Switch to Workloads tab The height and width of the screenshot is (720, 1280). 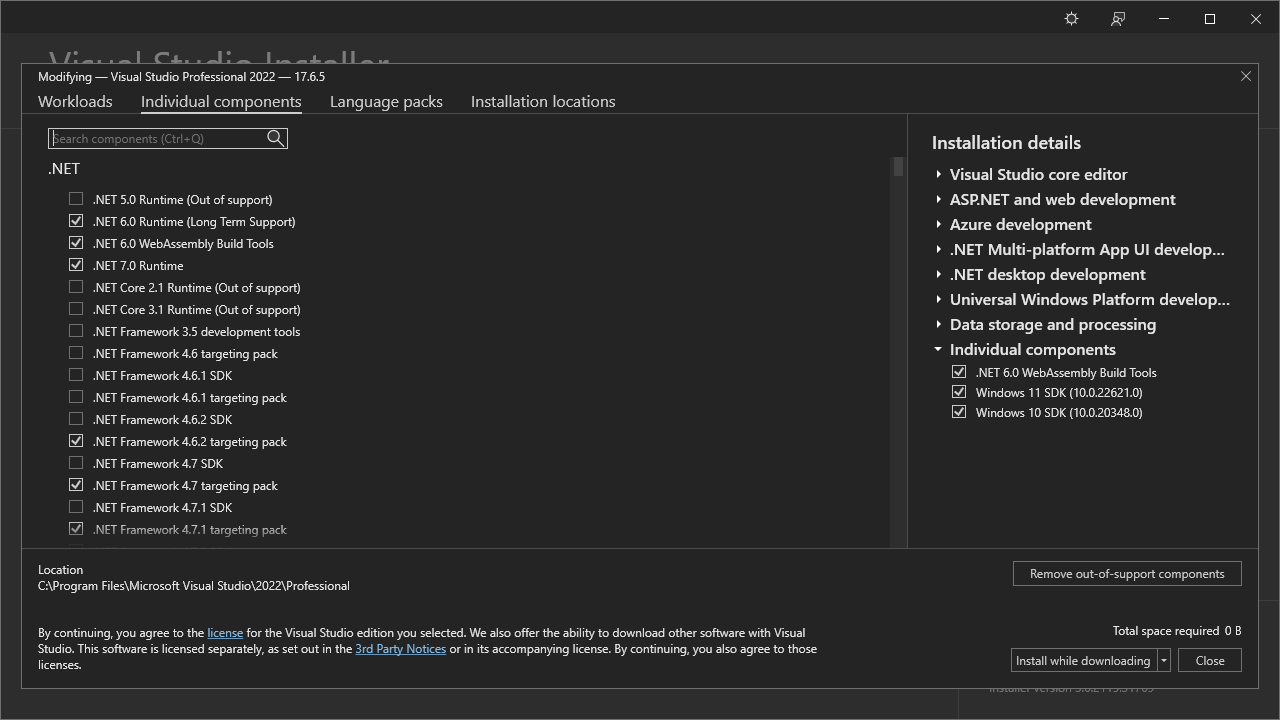pos(75,101)
